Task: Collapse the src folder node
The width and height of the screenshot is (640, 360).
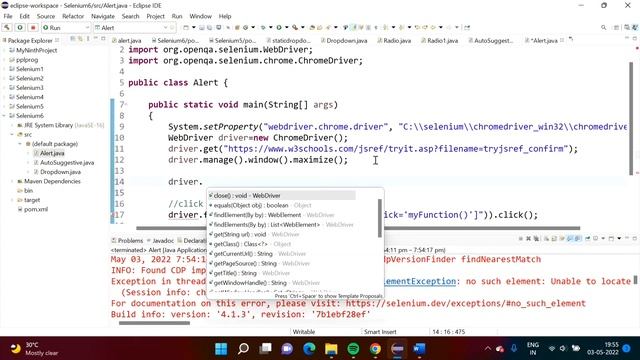Action: point(12,135)
